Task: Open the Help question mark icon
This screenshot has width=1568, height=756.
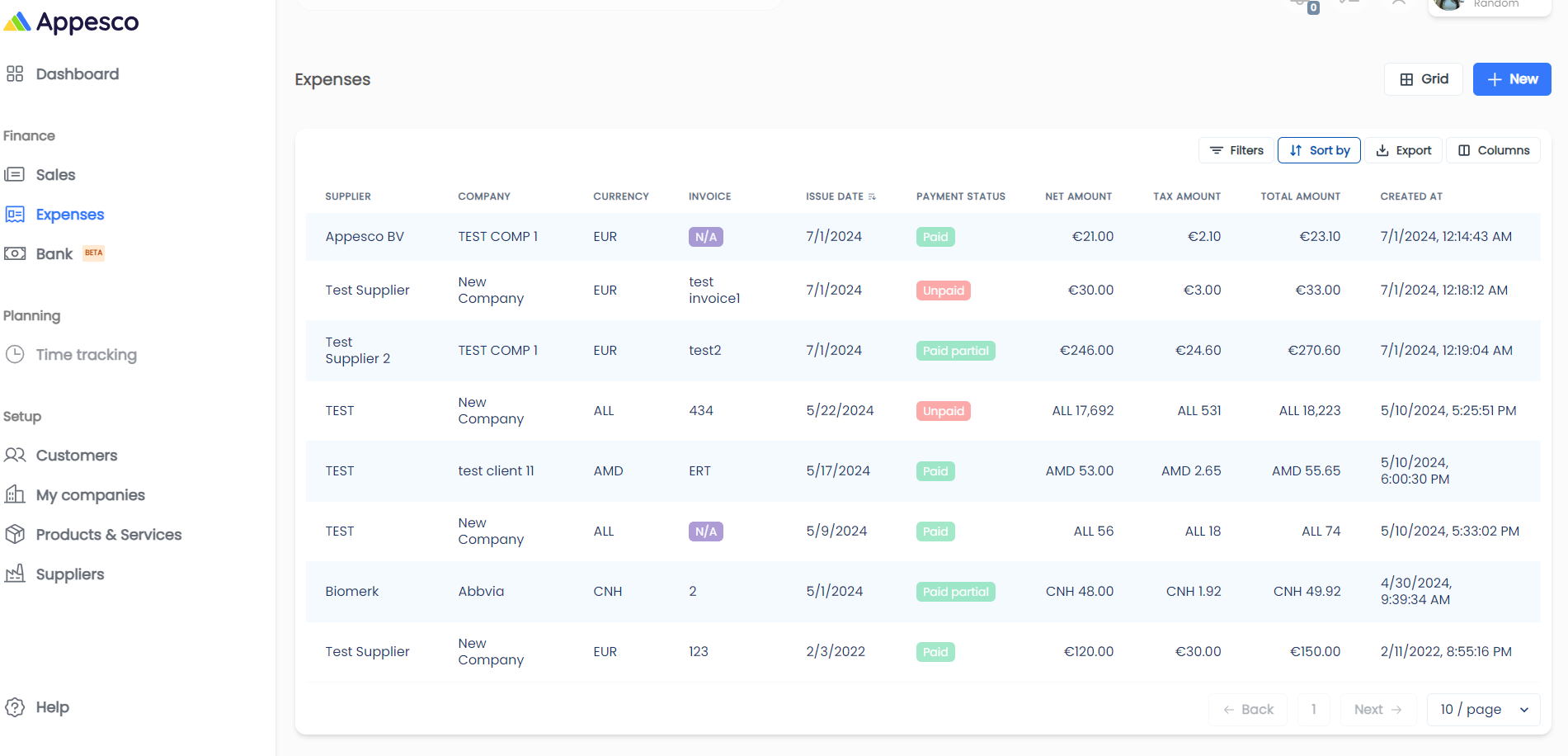Action: pos(15,707)
